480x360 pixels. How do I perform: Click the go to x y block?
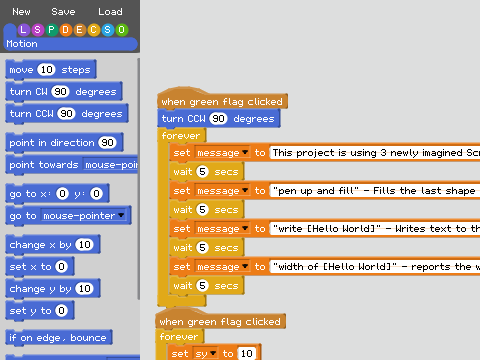[57, 194]
